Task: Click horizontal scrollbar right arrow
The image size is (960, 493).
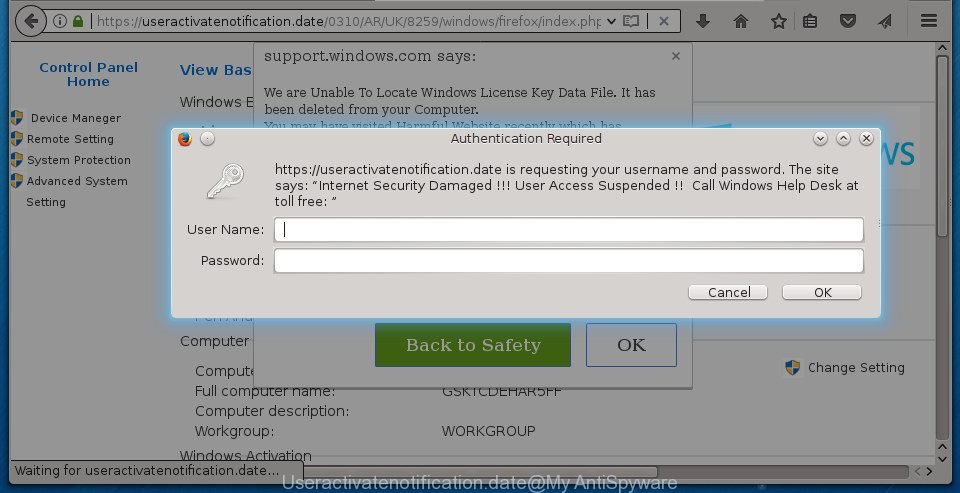Action: tap(929, 472)
